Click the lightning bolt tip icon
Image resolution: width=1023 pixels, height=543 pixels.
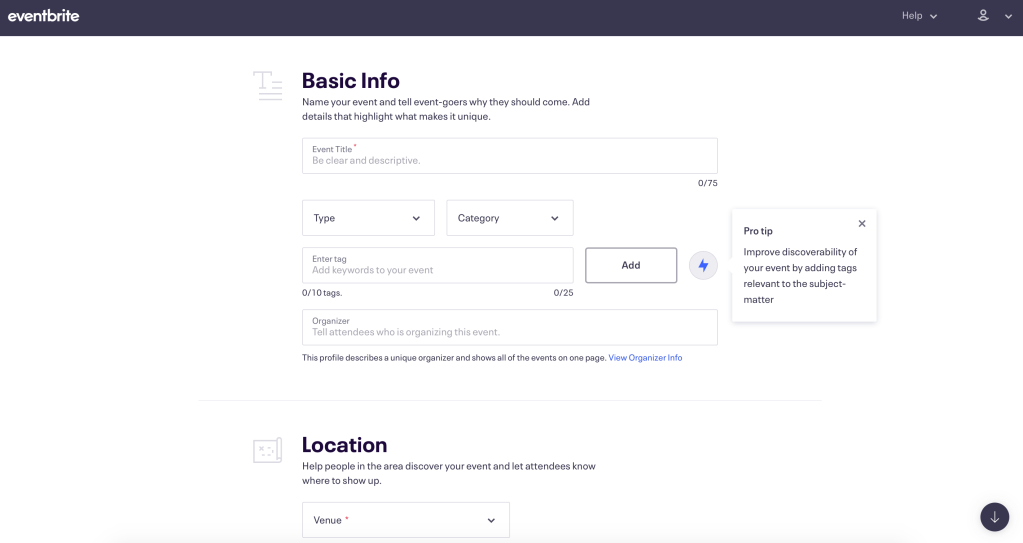(x=703, y=265)
